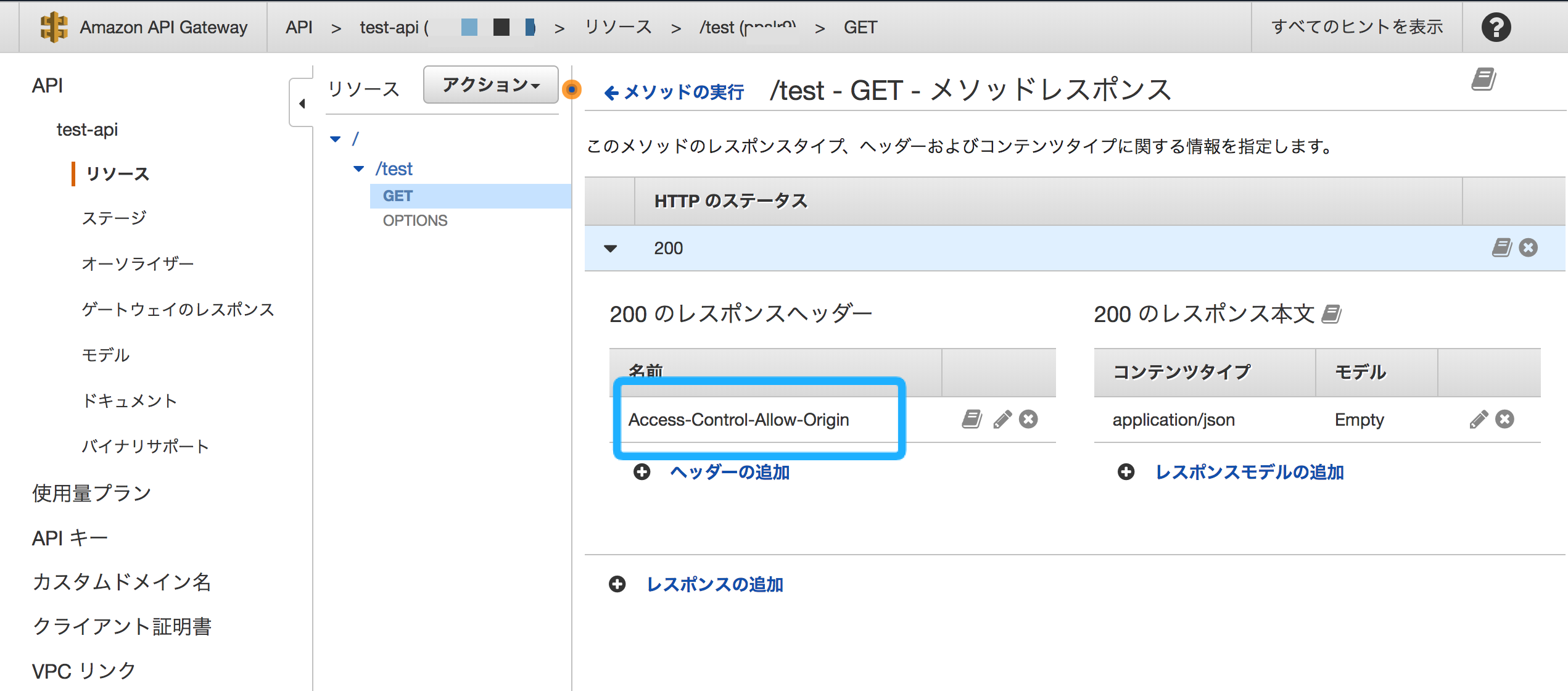Open ステージ in the left sidebar
This screenshot has height=691, width=1568.
tap(114, 218)
